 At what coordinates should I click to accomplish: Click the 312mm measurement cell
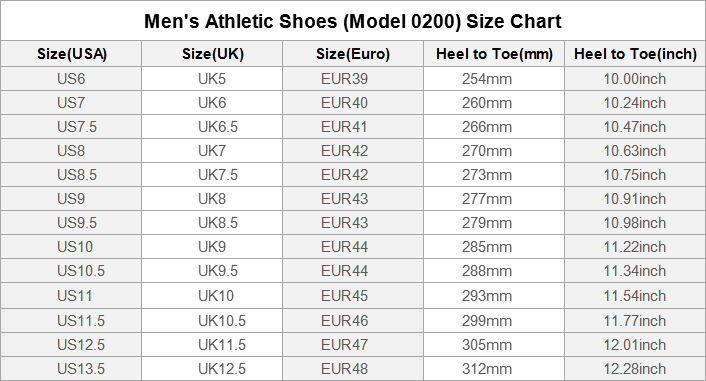pyautogui.click(x=494, y=369)
